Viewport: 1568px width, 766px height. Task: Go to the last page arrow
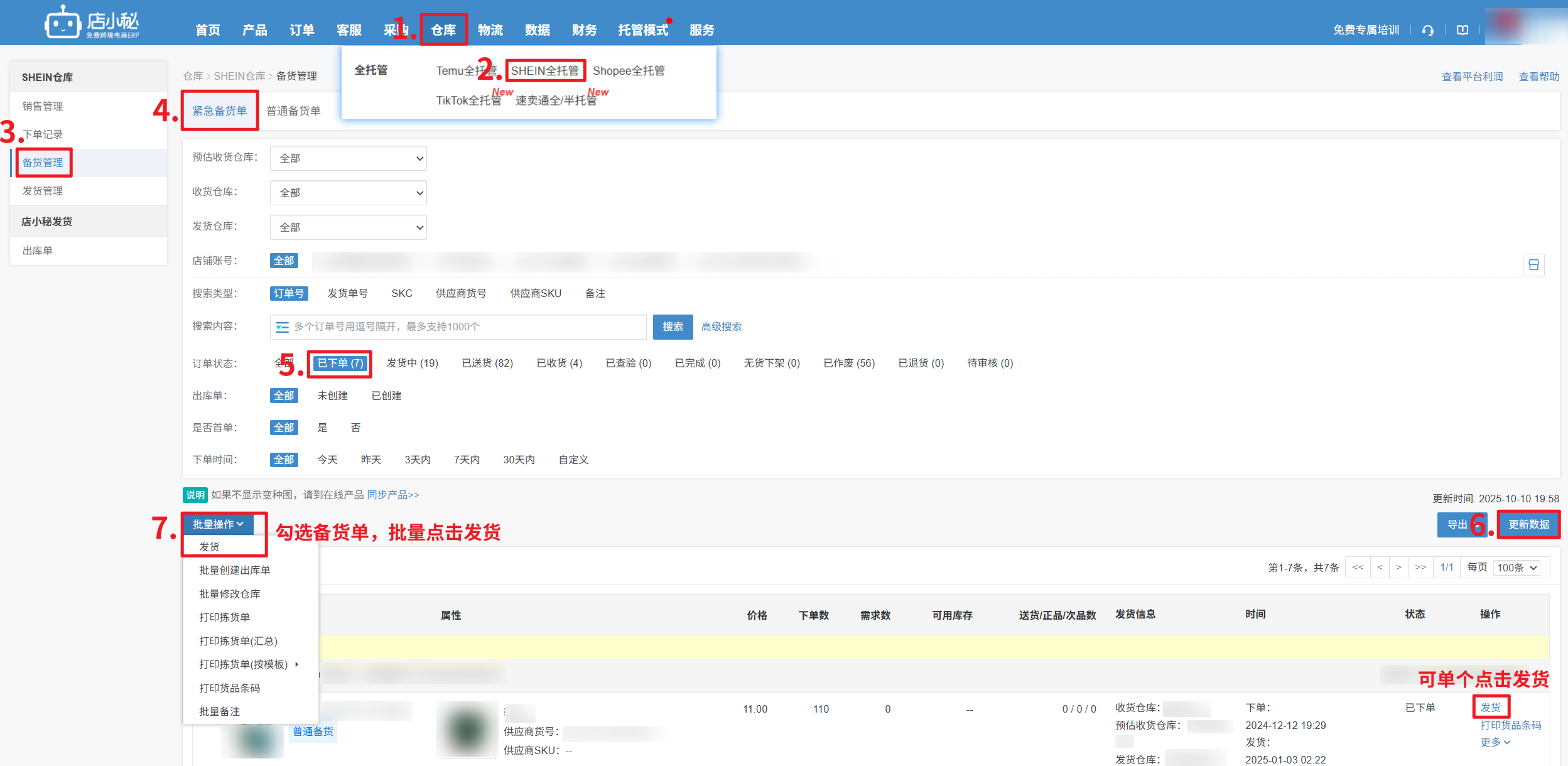[x=1420, y=568]
